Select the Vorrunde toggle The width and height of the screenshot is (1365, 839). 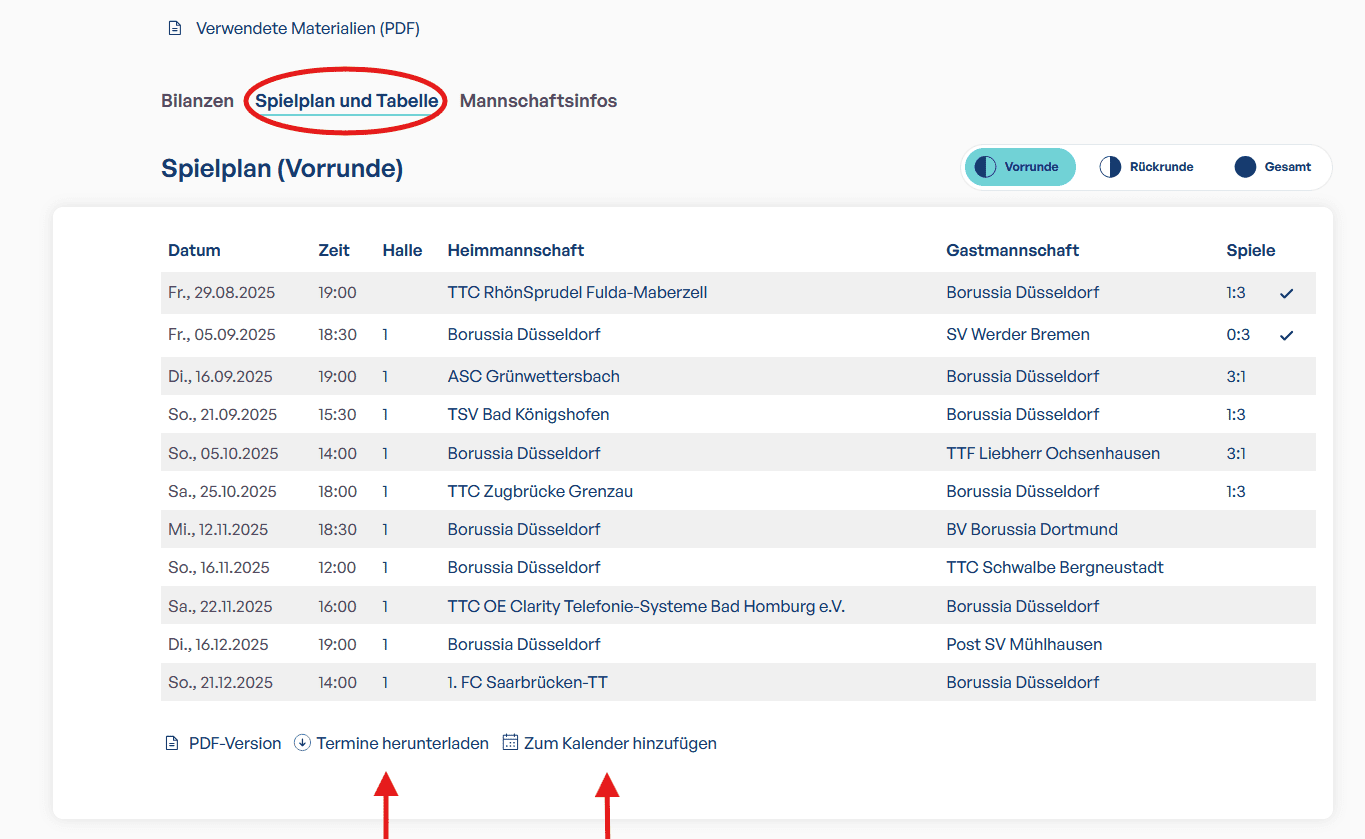(1020, 167)
